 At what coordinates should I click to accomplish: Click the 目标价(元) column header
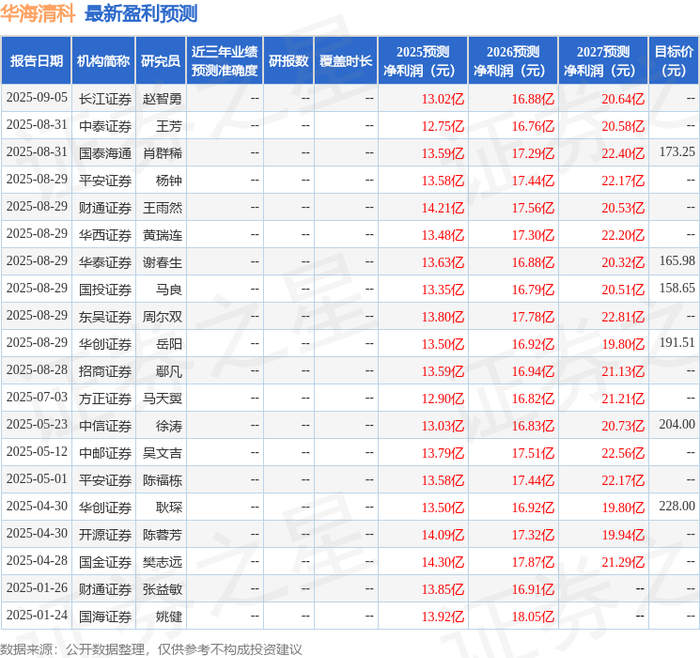pyautogui.click(x=674, y=61)
